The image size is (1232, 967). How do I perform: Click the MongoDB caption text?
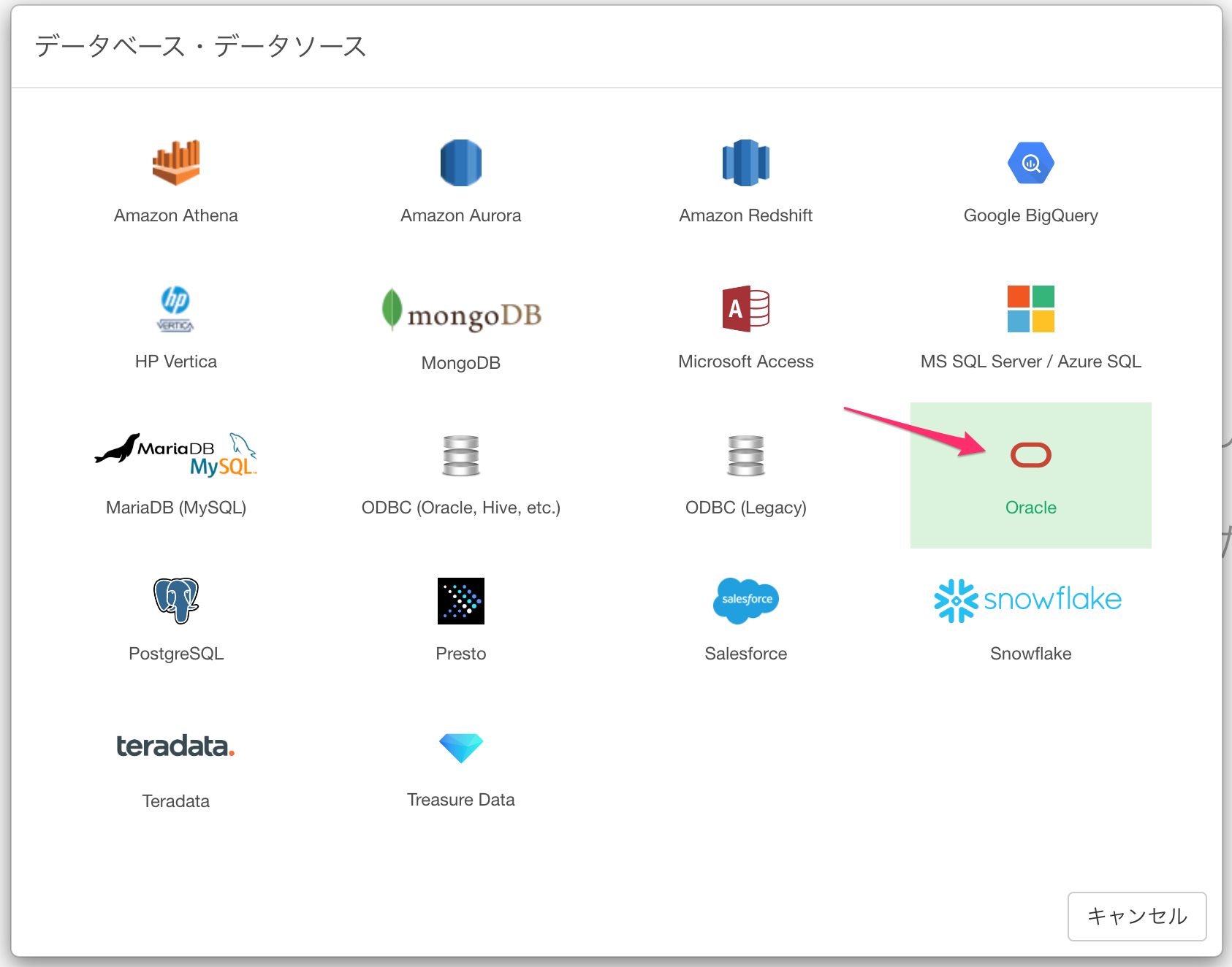click(x=461, y=363)
